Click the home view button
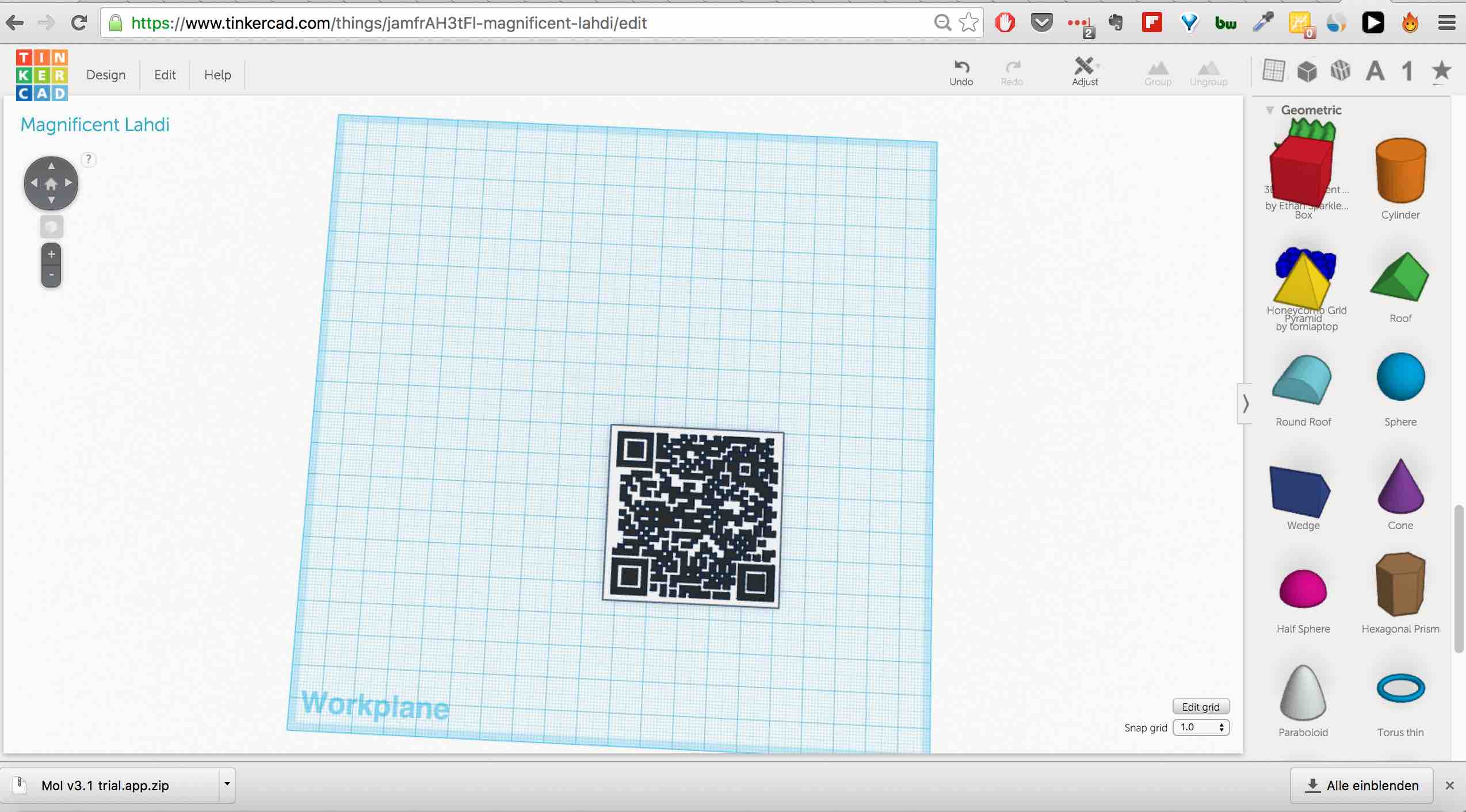Screen dimensions: 1466x812 point(51,183)
